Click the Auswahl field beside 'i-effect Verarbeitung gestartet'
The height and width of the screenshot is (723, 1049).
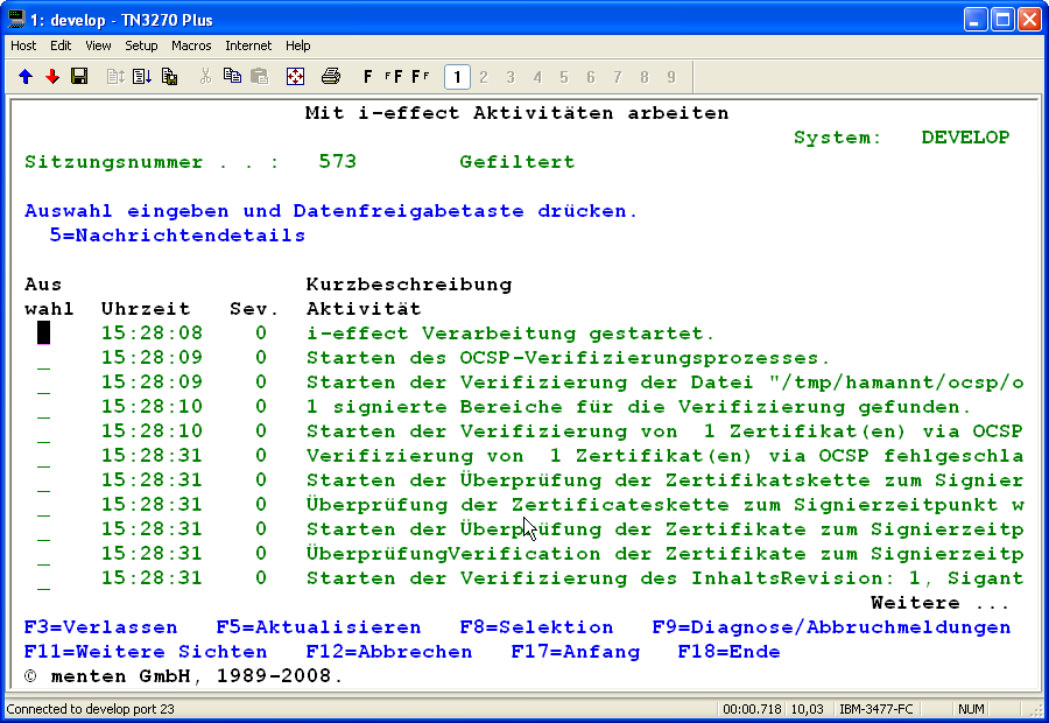point(44,334)
